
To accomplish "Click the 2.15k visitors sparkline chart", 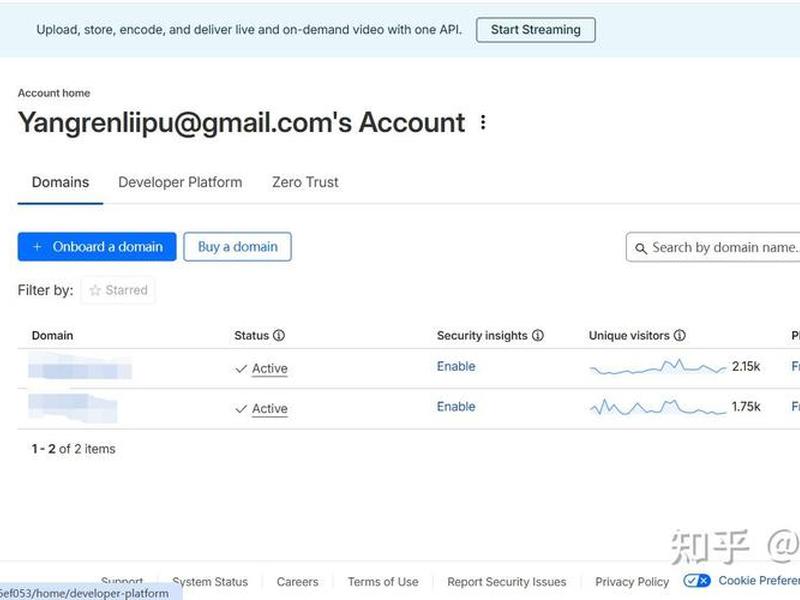I will (658, 367).
